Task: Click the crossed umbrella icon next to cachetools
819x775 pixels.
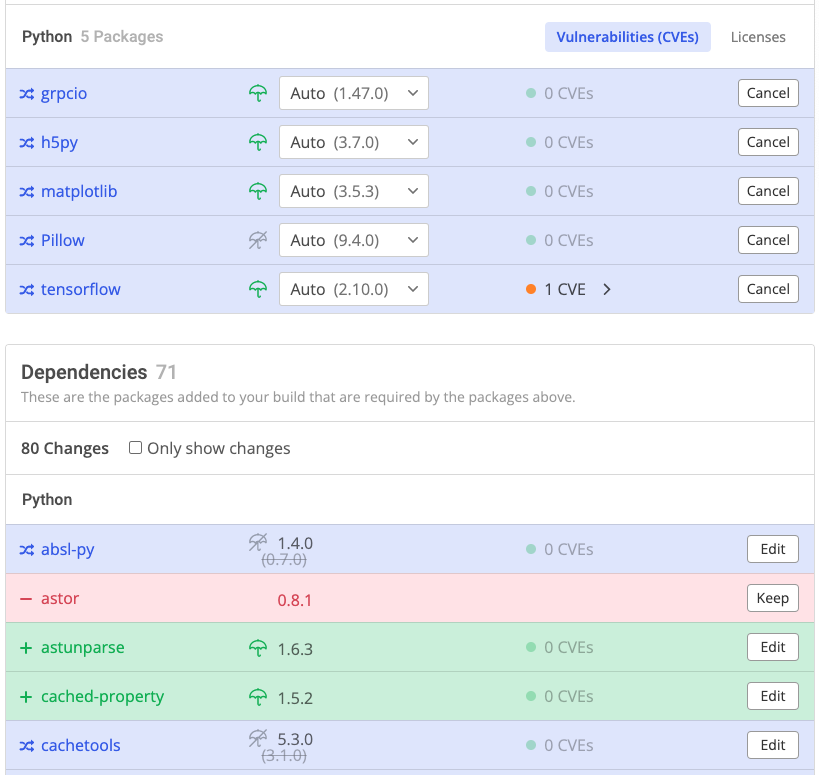Action: pos(258,740)
